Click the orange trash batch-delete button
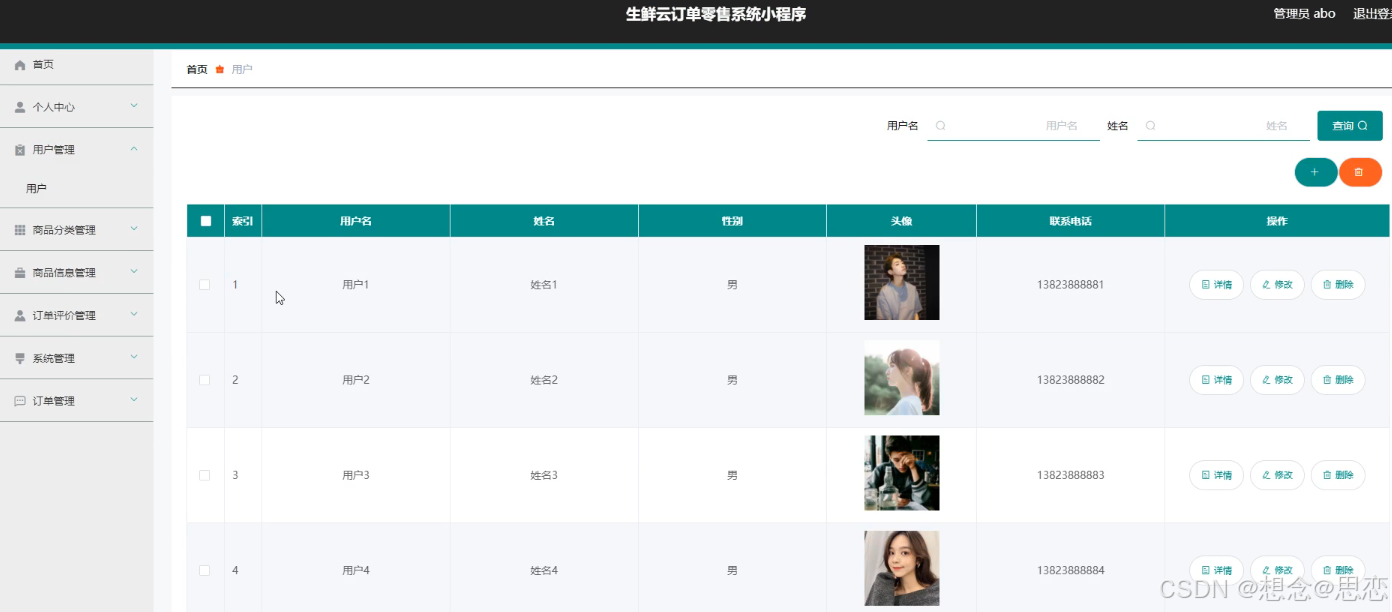The width and height of the screenshot is (1392, 612). pos(1360,172)
